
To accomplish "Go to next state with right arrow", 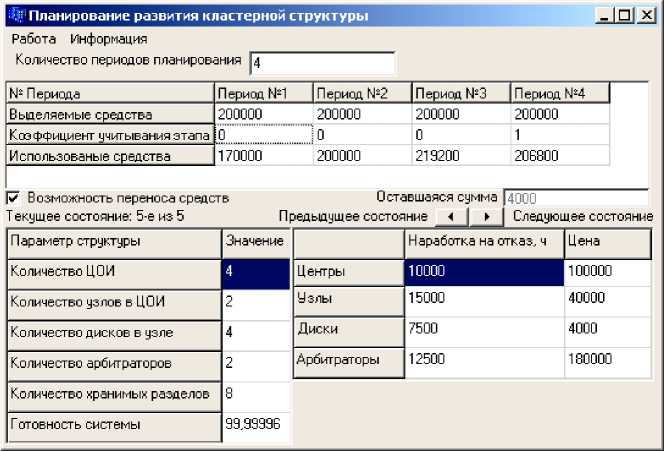I will point(486,217).
